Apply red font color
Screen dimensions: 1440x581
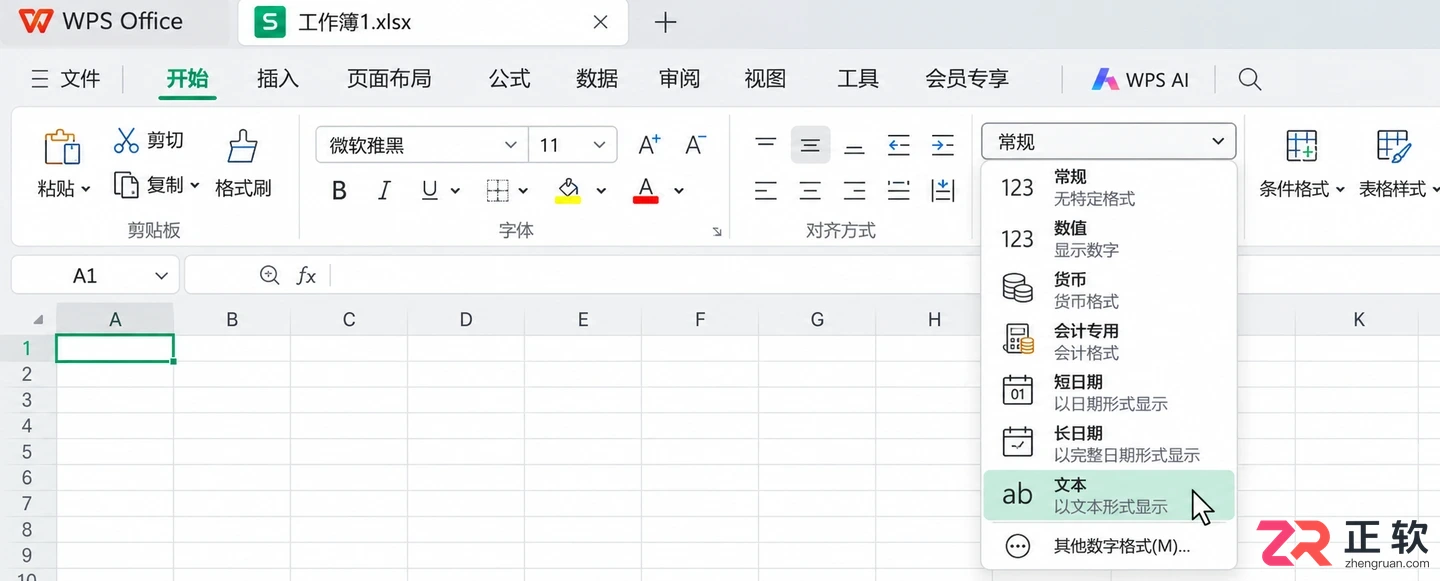(646, 190)
